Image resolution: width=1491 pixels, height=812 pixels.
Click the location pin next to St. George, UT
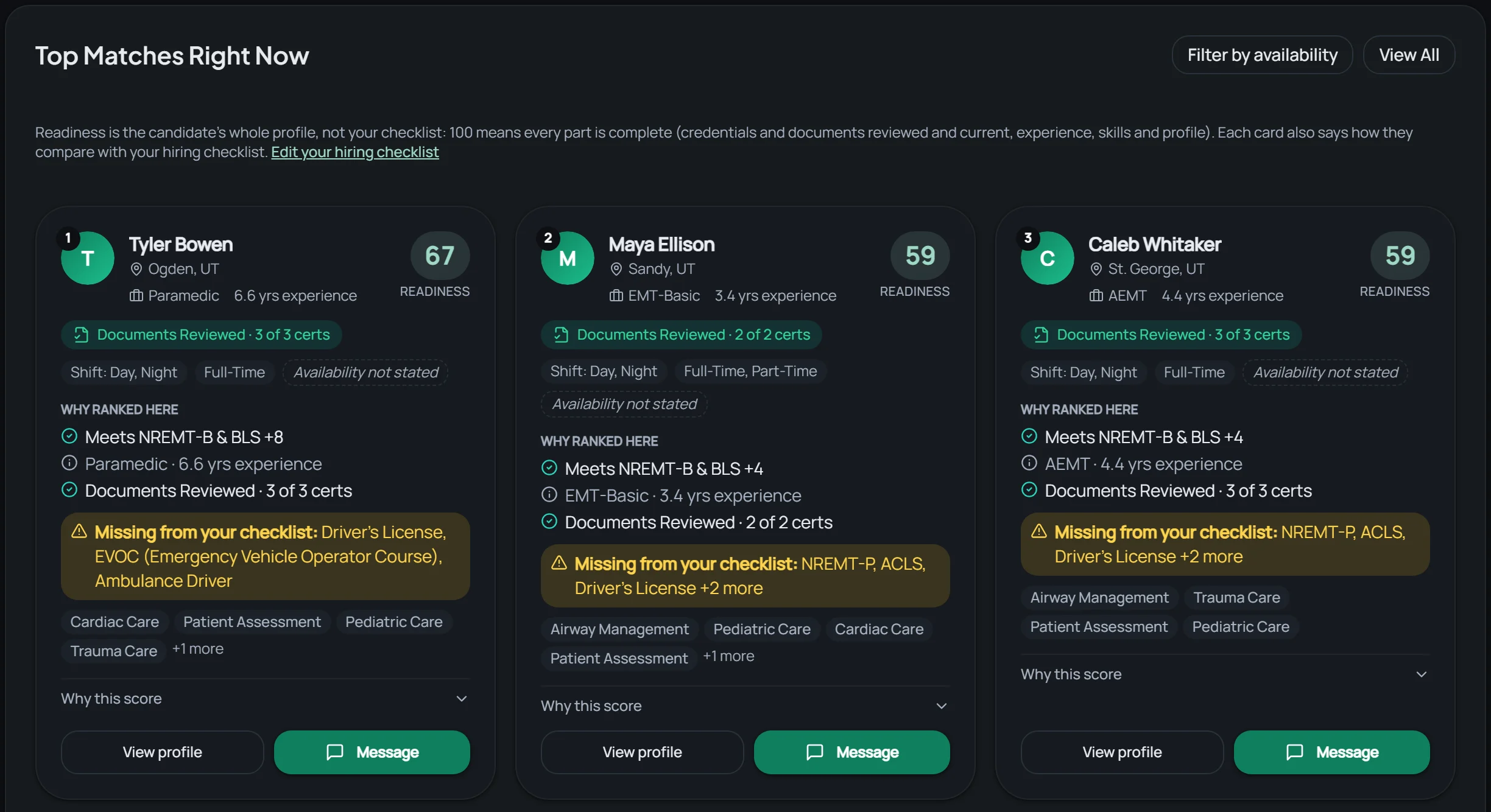coord(1096,269)
